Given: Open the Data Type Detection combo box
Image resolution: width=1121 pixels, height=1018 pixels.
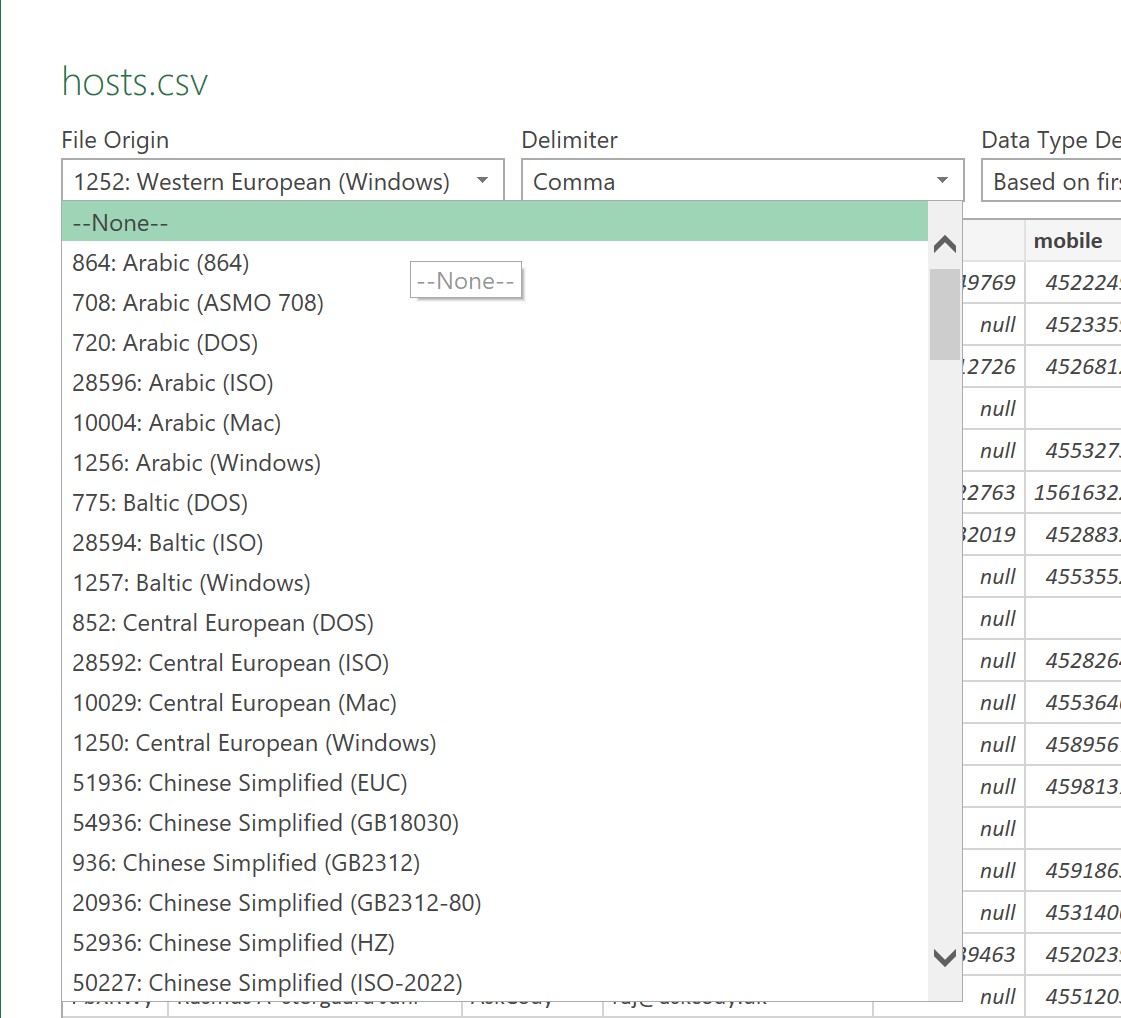Looking at the screenshot, I should [x=1050, y=181].
